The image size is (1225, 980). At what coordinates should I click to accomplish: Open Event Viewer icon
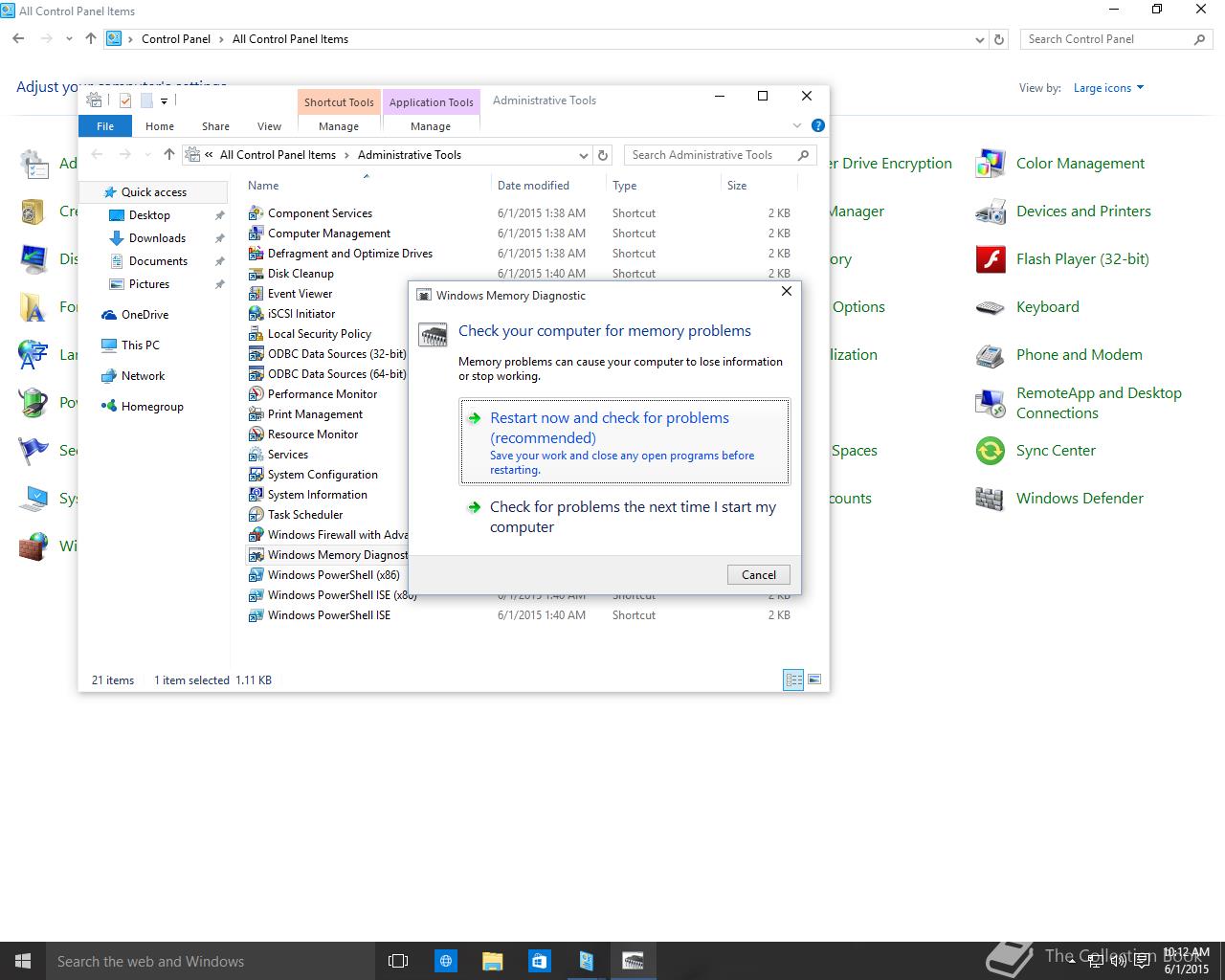pyautogui.click(x=256, y=293)
